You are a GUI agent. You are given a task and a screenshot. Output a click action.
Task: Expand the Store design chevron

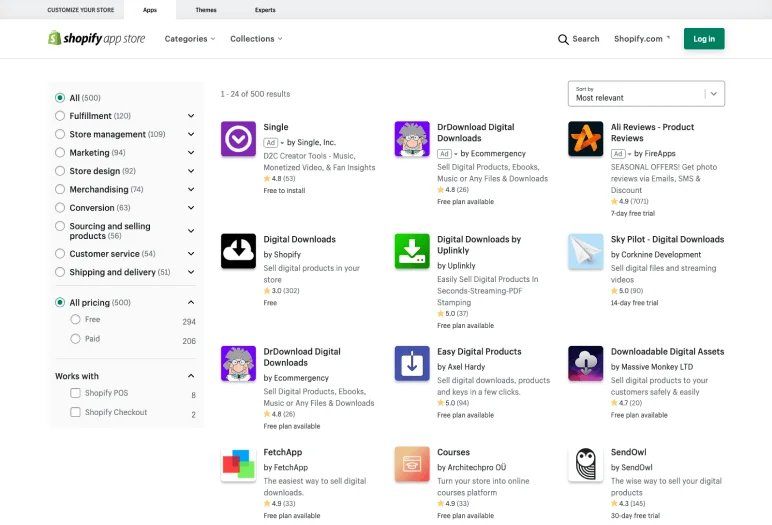coord(191,171)
